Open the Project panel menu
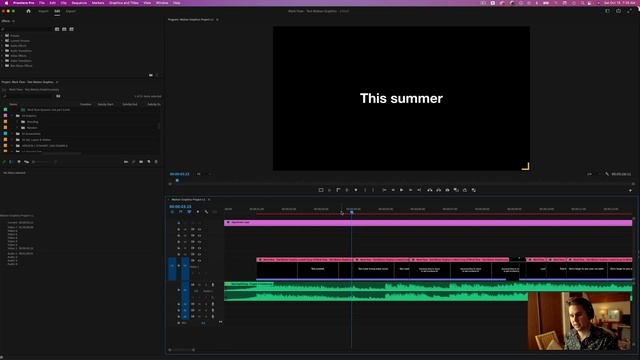Viewport: 640px width, 360px height. [57, 82]
